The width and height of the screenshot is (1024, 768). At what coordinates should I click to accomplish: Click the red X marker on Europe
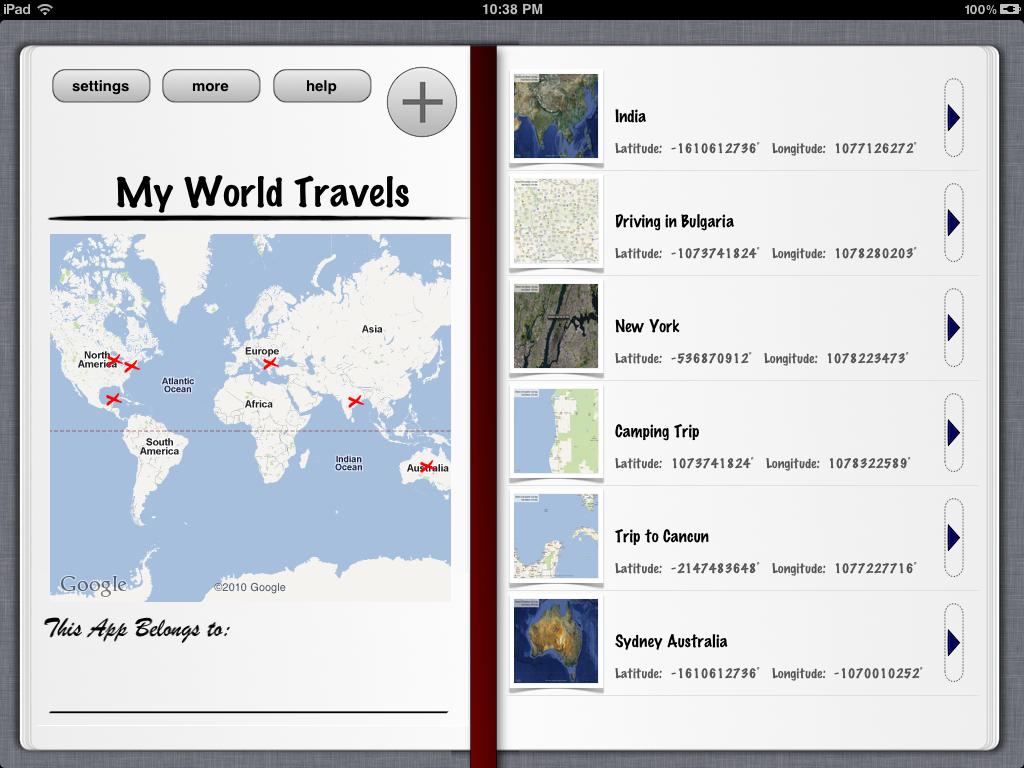[x=269, y=364]
